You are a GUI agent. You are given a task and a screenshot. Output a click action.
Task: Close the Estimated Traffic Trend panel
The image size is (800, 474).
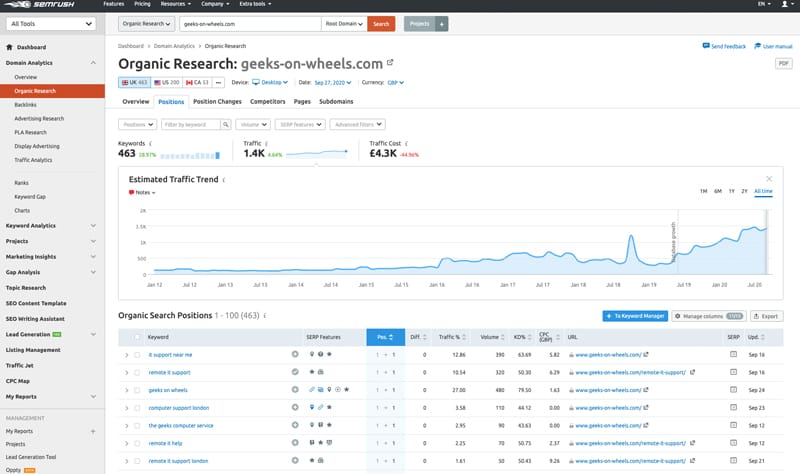click(x=769, y=178)
